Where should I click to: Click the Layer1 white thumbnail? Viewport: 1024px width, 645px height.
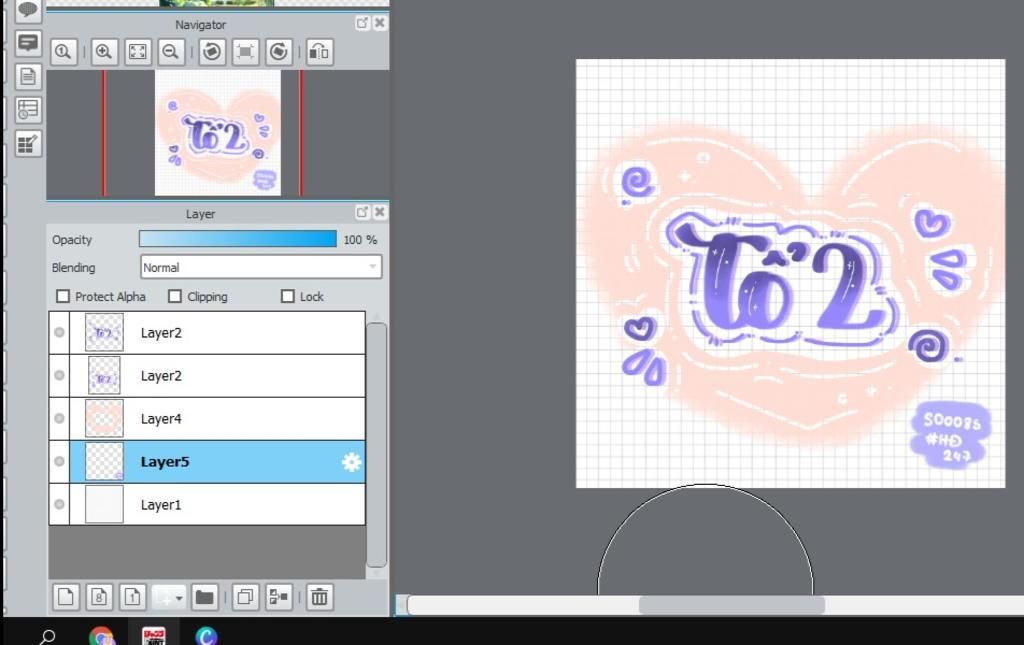104,505
